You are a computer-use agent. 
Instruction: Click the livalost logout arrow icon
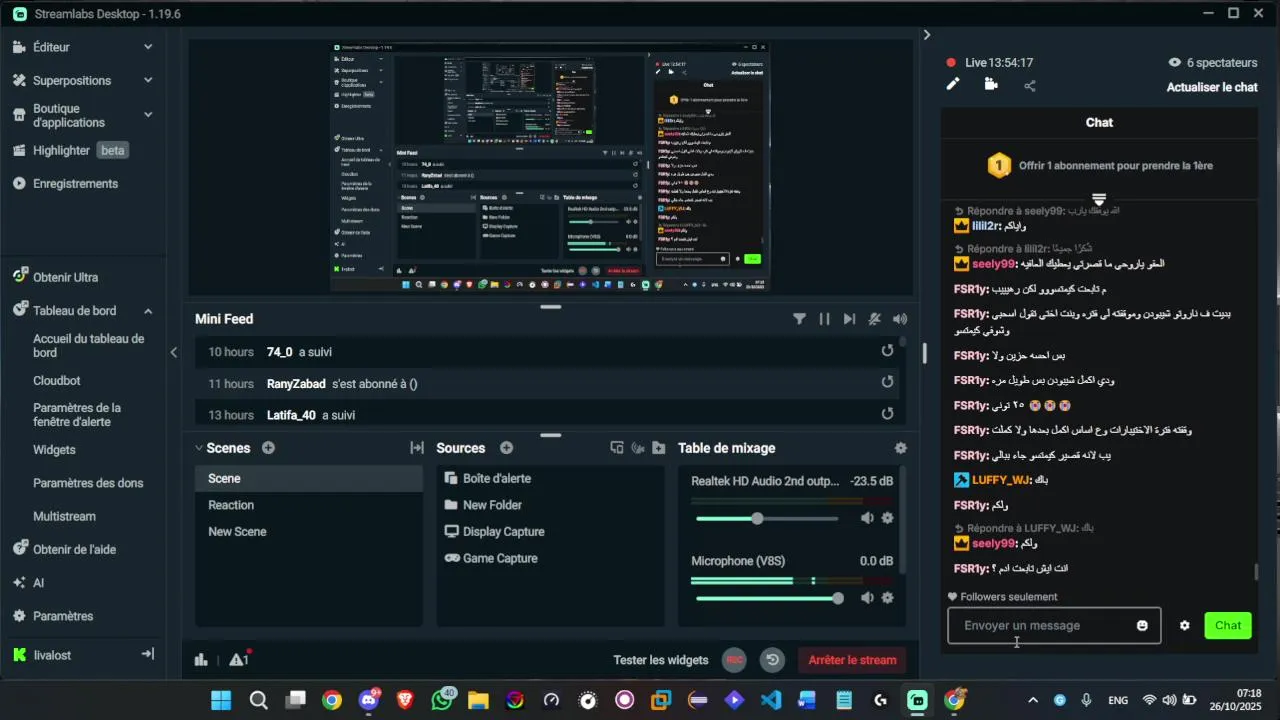coord(147,654)
